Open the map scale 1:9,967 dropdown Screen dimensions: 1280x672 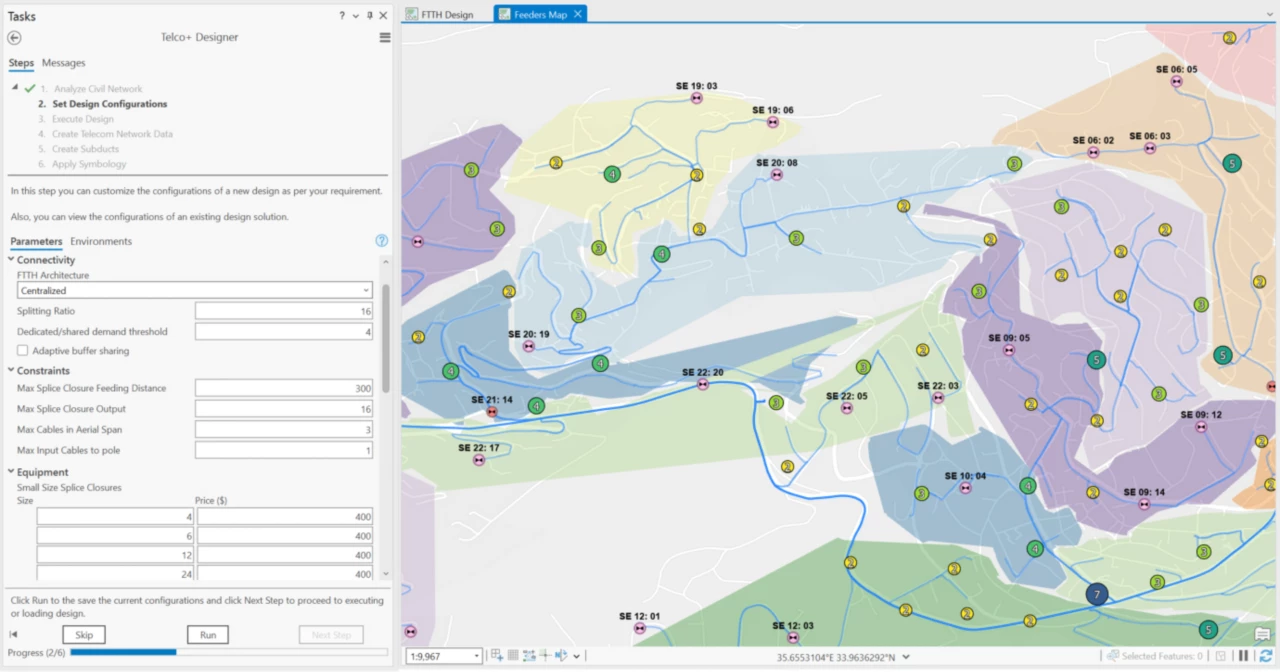(x=476, y=657)
